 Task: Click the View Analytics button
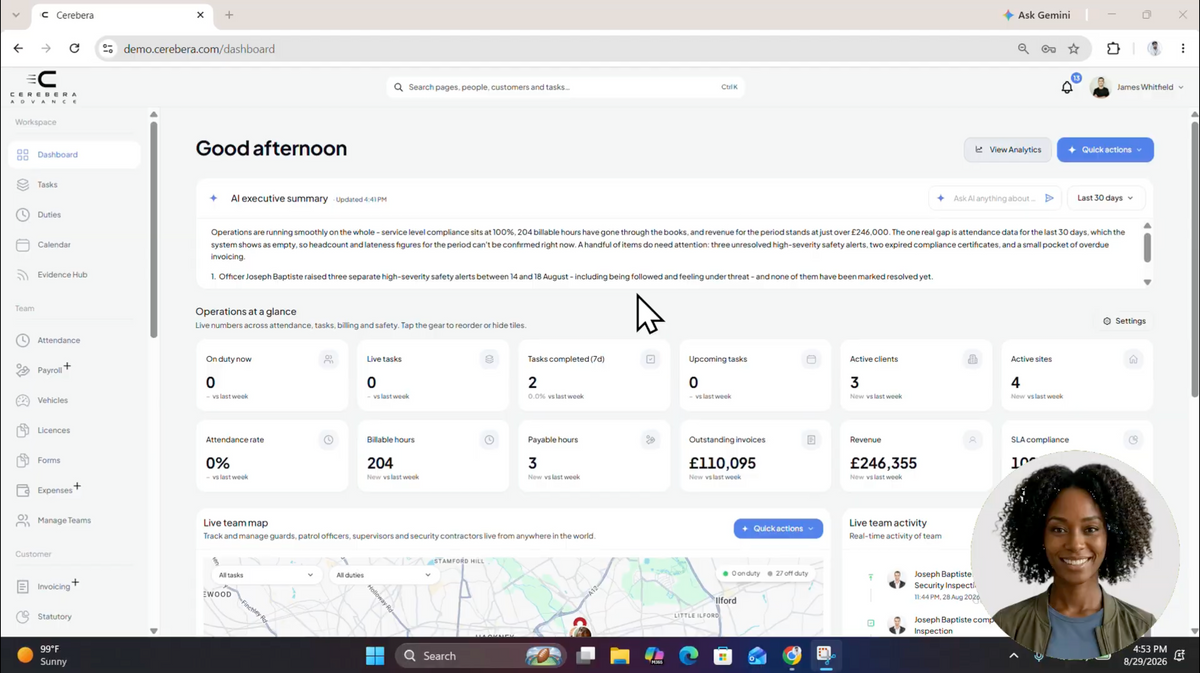point(1008,150)
